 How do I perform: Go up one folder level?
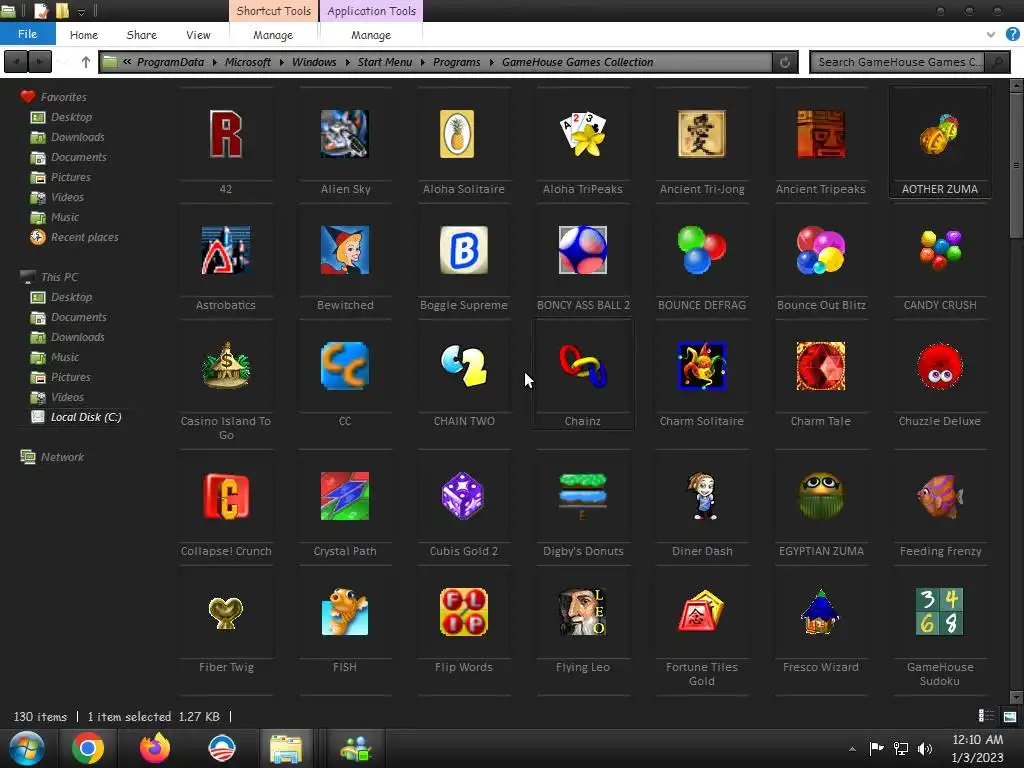(x=86, y=62)
